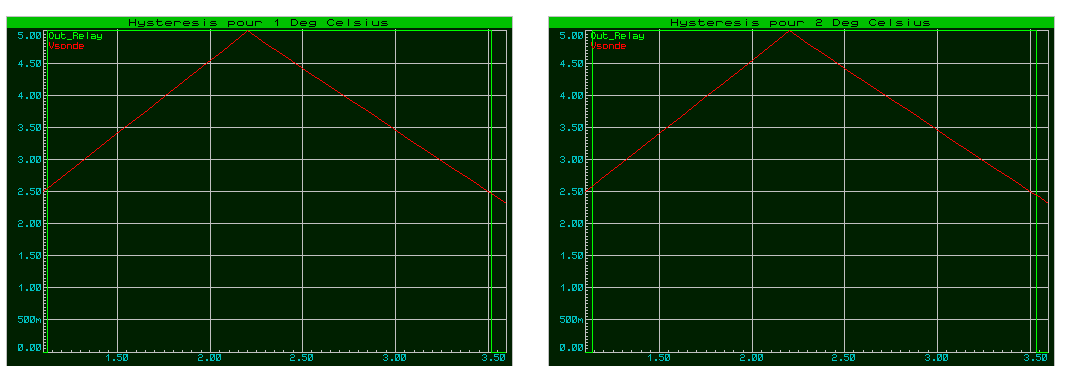The image size is (1068, 378).
Task: Click the 500m y-axis value in 2 Deg graph
Action: point(571,319)
